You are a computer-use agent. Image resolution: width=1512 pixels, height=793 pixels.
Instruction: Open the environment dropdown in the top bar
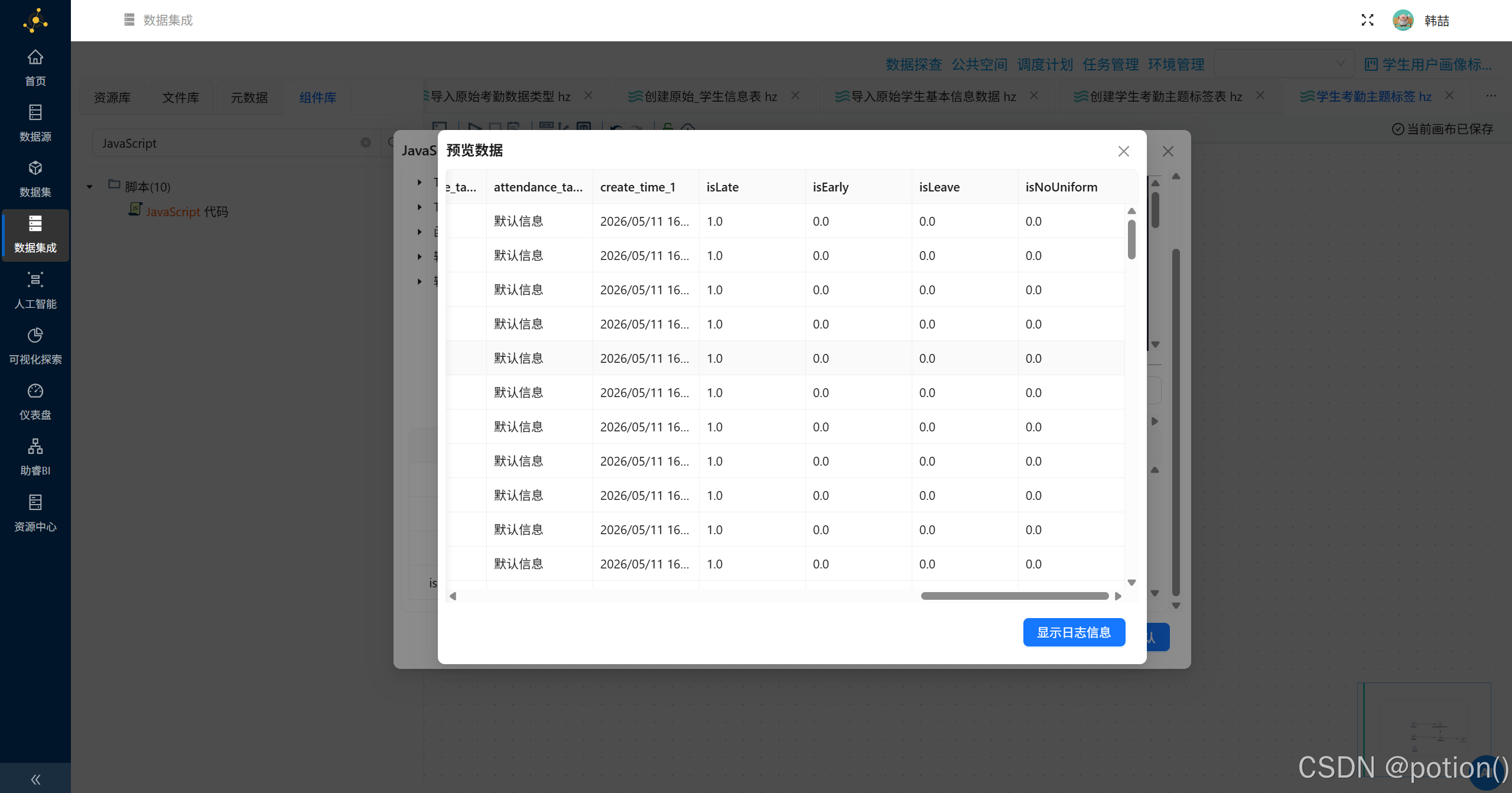(x=1285, y=63)
